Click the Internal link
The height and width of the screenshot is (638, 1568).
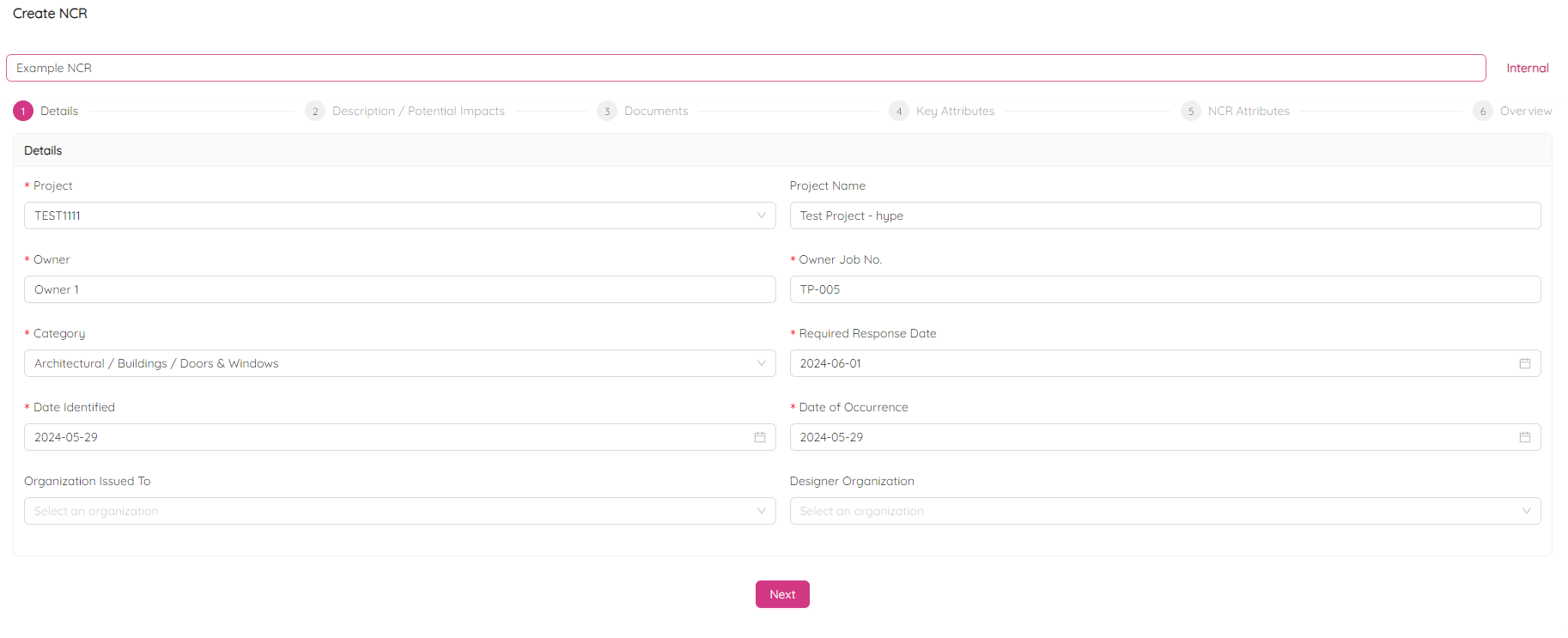tap(1527, 68)
